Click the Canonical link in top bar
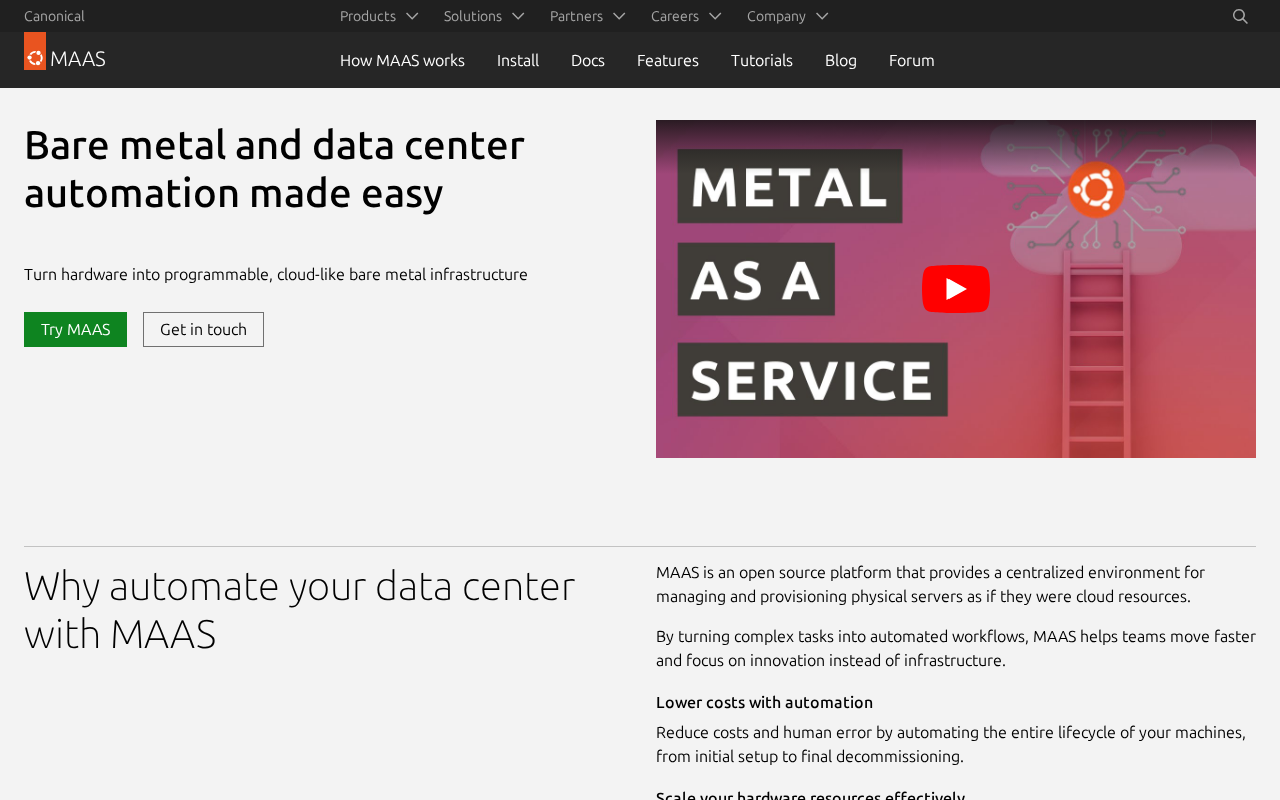This screenshot has width=1280, height=800. pyautogui.click(x=54, y=16)
